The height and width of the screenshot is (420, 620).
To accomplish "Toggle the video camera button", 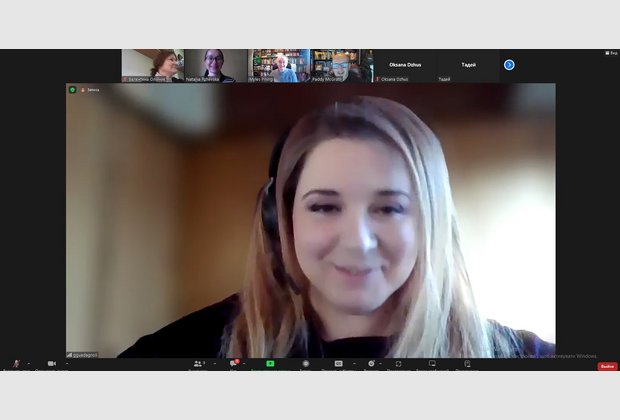I will (52, 363).
